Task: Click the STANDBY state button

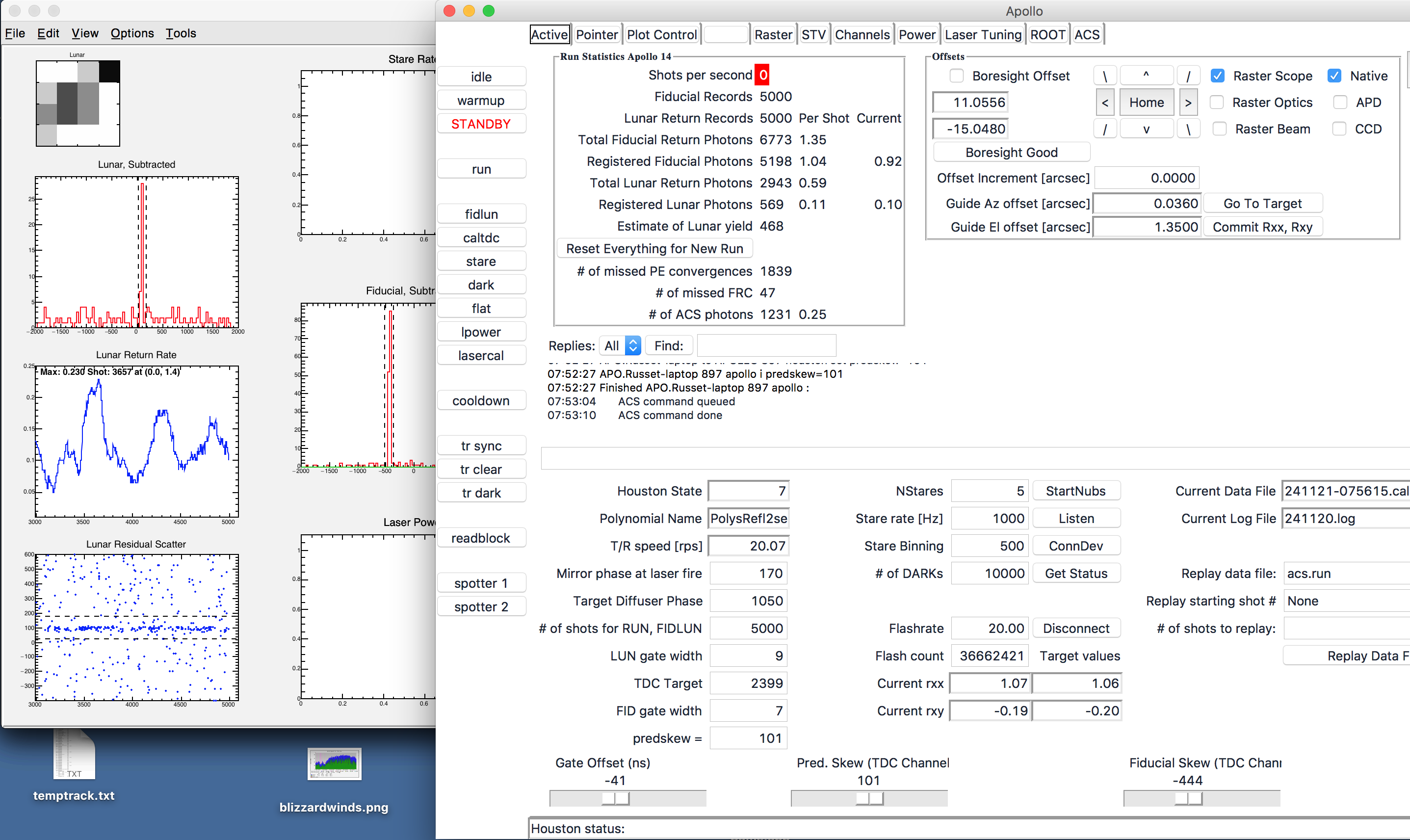Action: coord(481,124)
